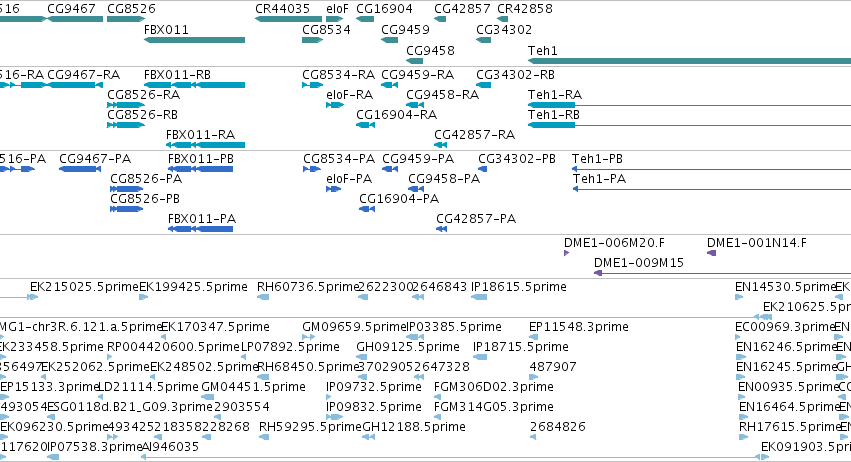Select the CG16904-PA protein feature
The height and width of the screenshot is (462, 851).
pos(367,209)
